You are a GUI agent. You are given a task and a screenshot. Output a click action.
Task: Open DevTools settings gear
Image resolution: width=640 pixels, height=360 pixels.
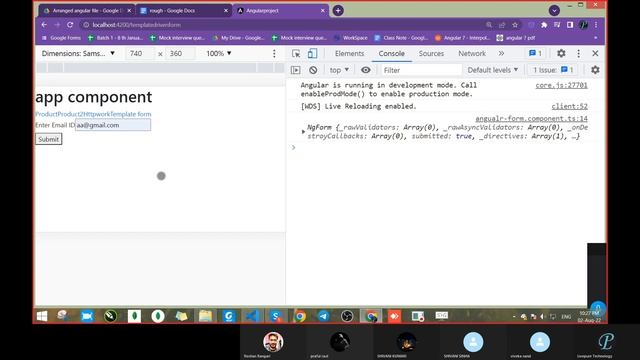click(561, 53)
